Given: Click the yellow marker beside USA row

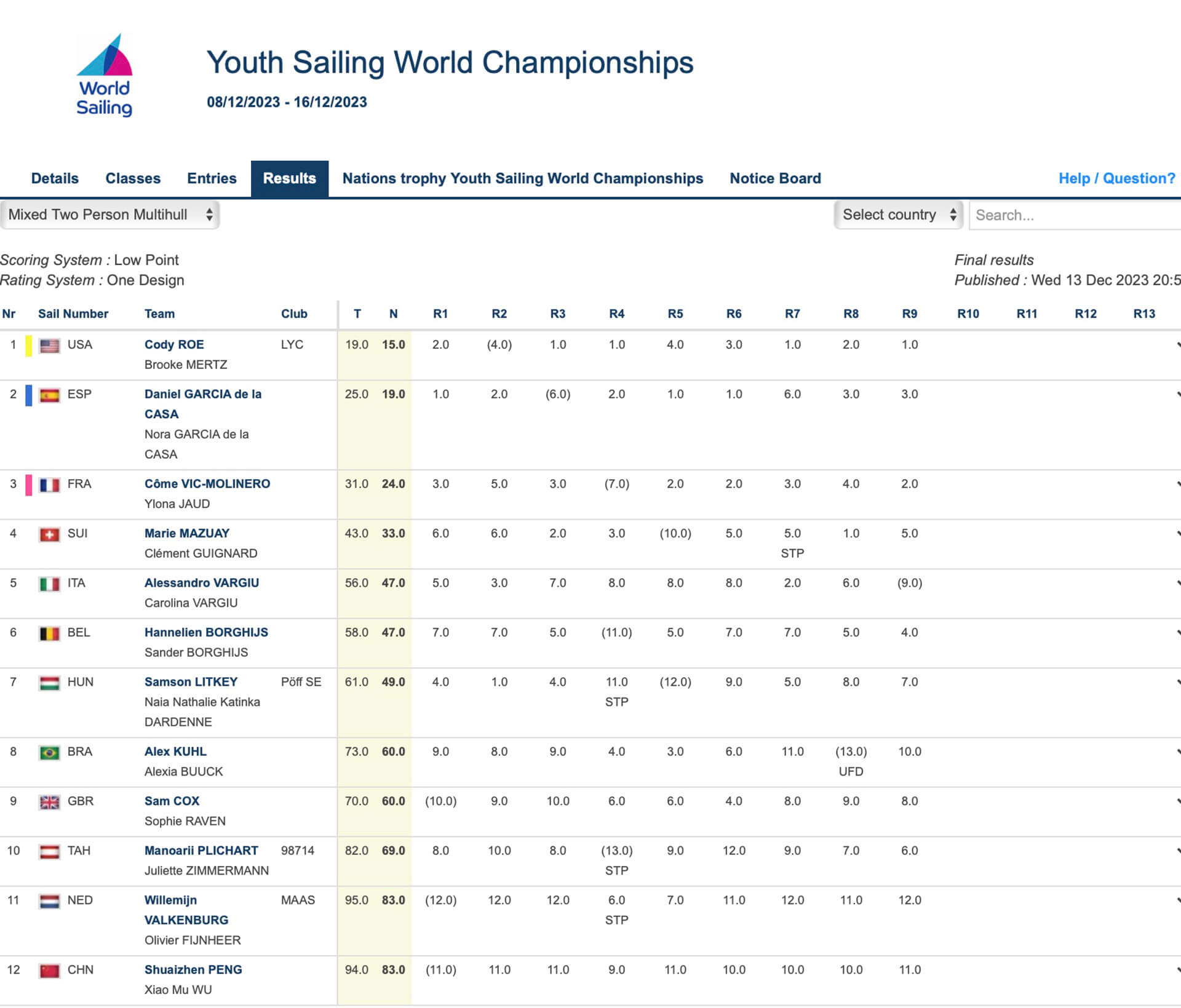Looking at the screenshot, I should click(28, 346).
